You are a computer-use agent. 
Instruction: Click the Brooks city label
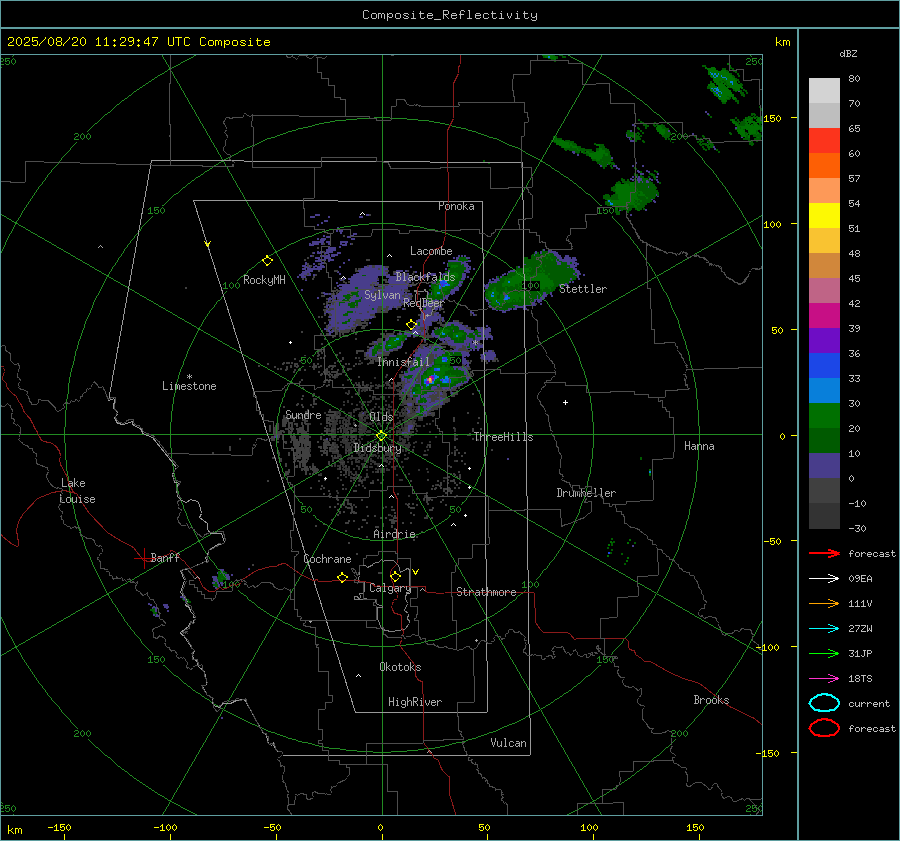[x=711, y=700]
